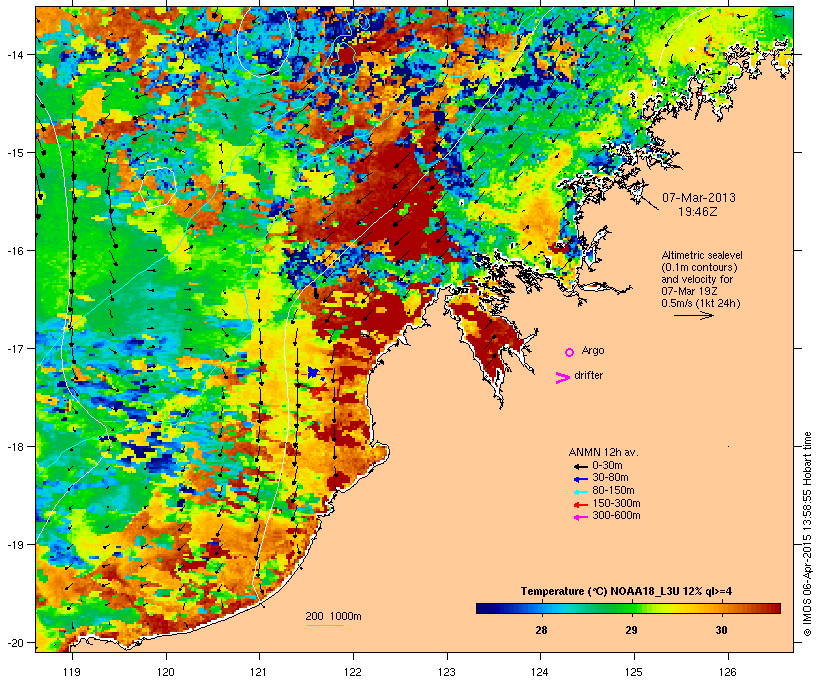Click the cyan 80-150m legend arrow
The width and height of the screenshot is (820, 680).
coord(580,492)
